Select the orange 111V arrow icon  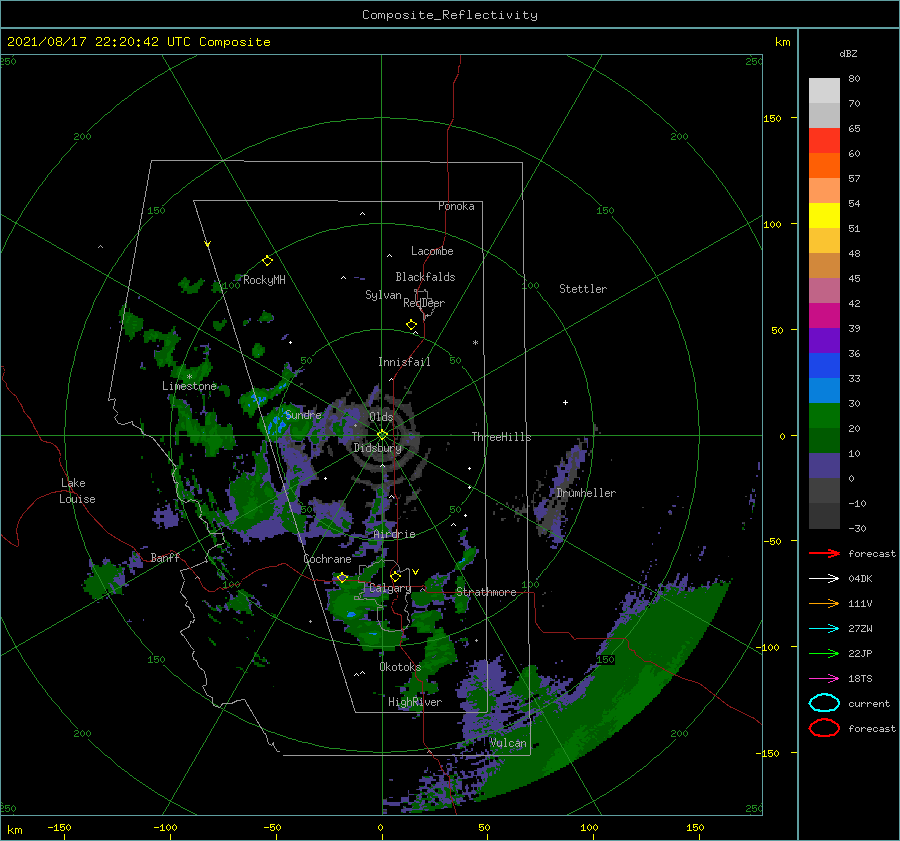click(x=824, y=603)
